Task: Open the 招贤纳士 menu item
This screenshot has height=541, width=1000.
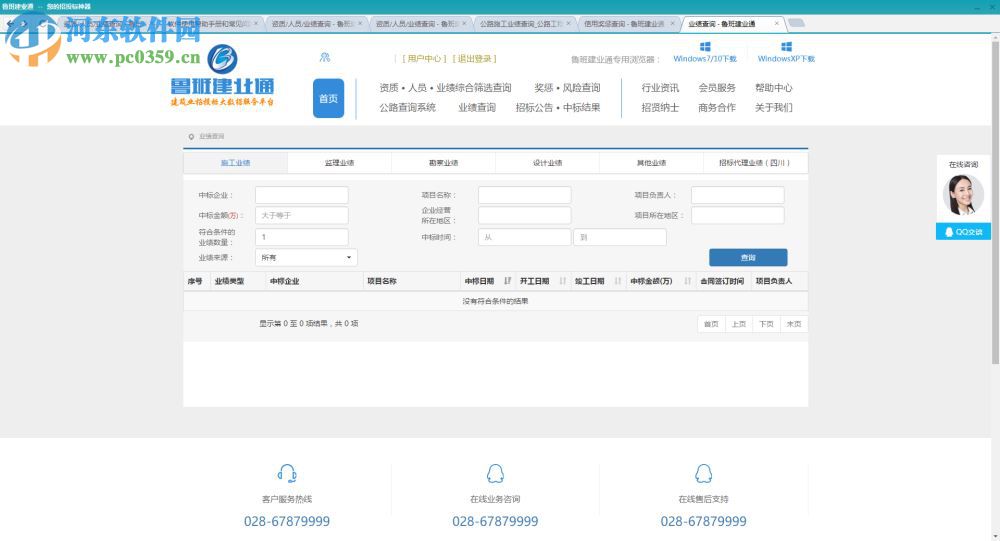Action: tap(660, 107)
